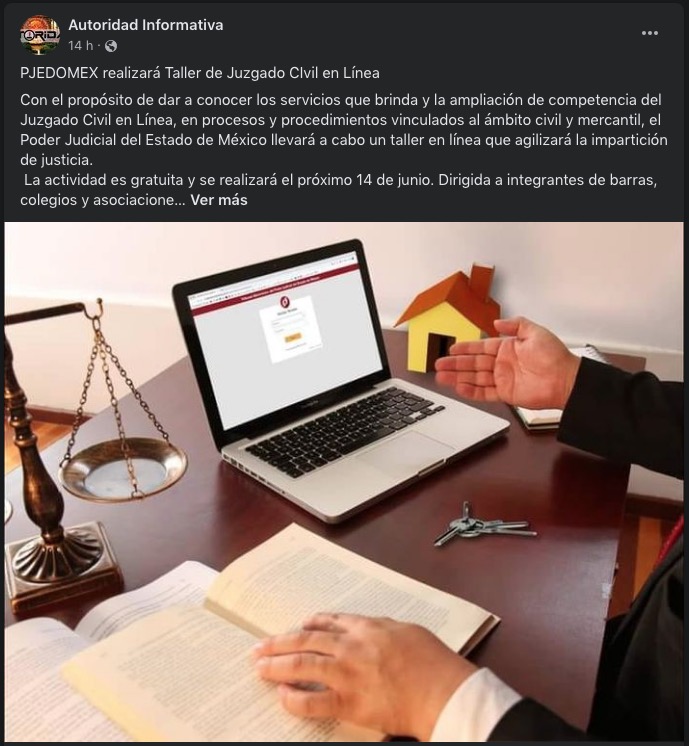Open the three-dot post options menu
689x746 pixels.
click(650, 33)
